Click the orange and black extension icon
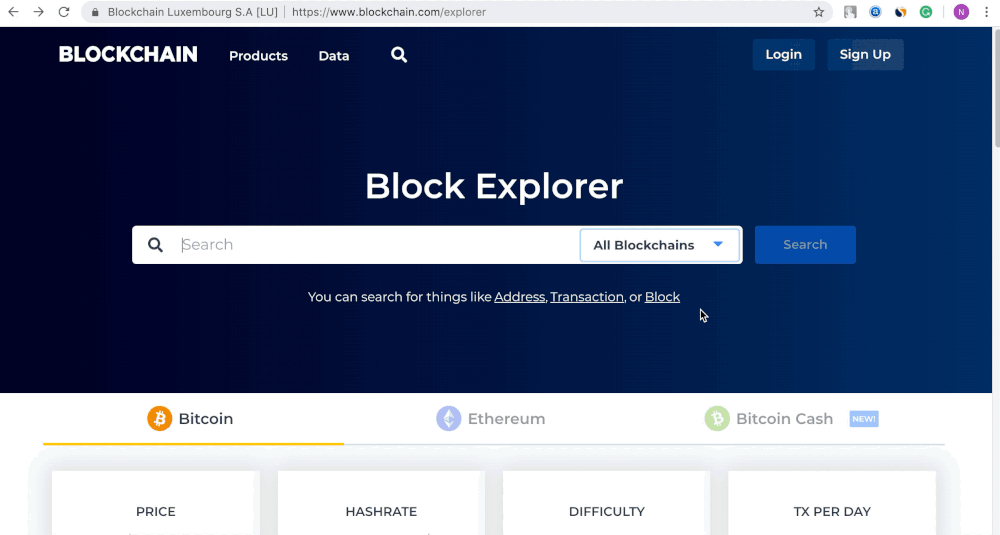Screen dimensions: 1000x535 [901, 12]
